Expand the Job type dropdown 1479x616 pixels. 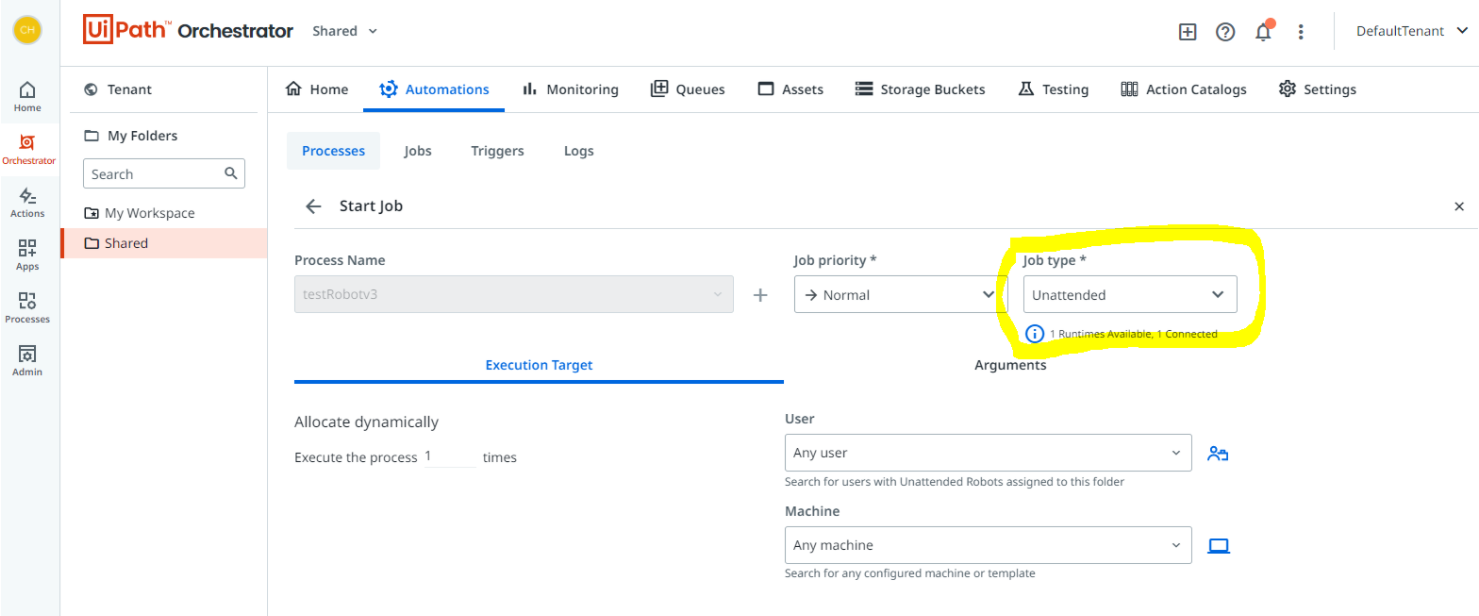coord(1129,295)
